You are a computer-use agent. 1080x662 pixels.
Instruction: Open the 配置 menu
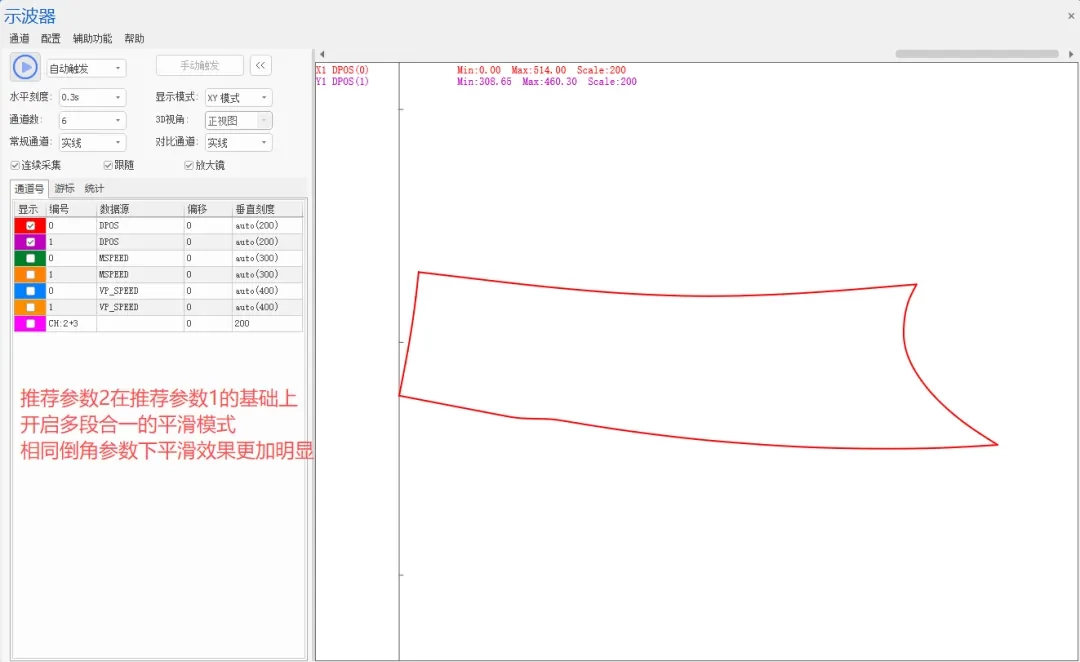coord(50,39)
